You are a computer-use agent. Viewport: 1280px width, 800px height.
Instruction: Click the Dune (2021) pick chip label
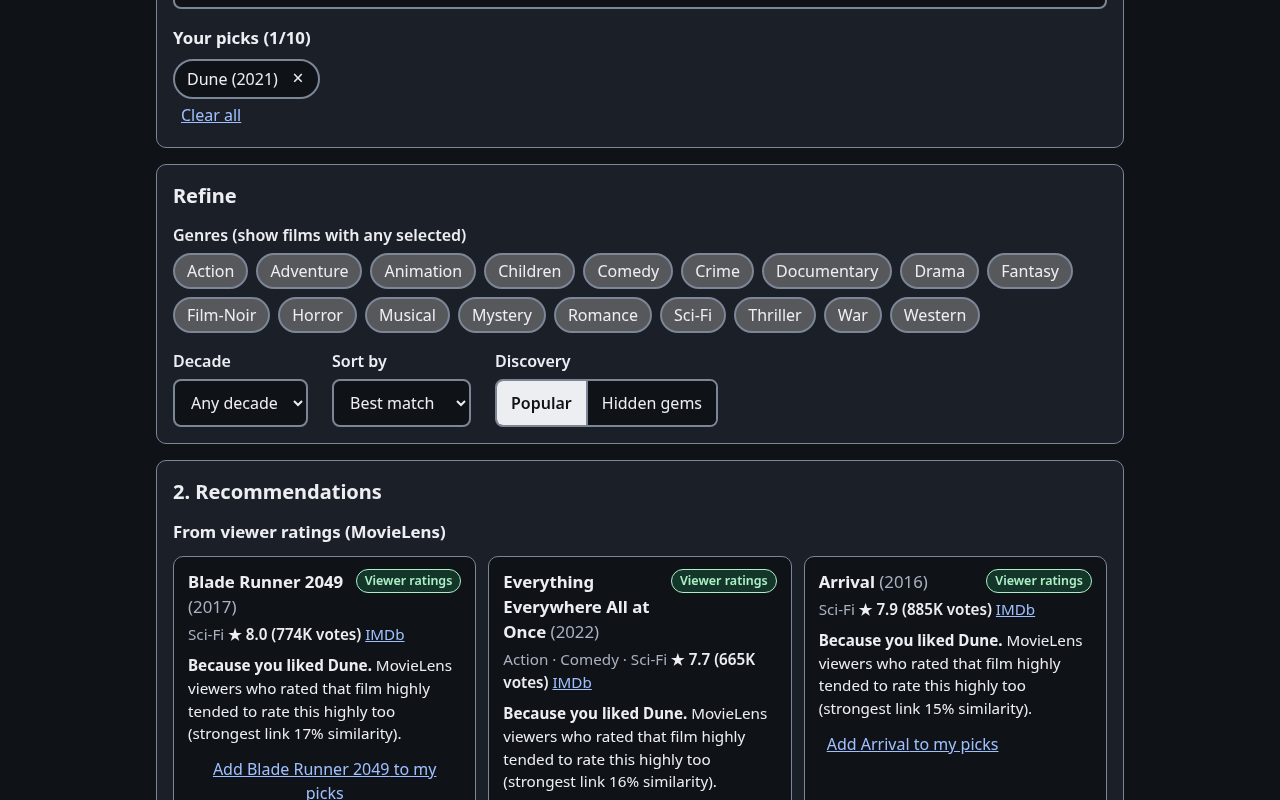click(x=232, y=79)
